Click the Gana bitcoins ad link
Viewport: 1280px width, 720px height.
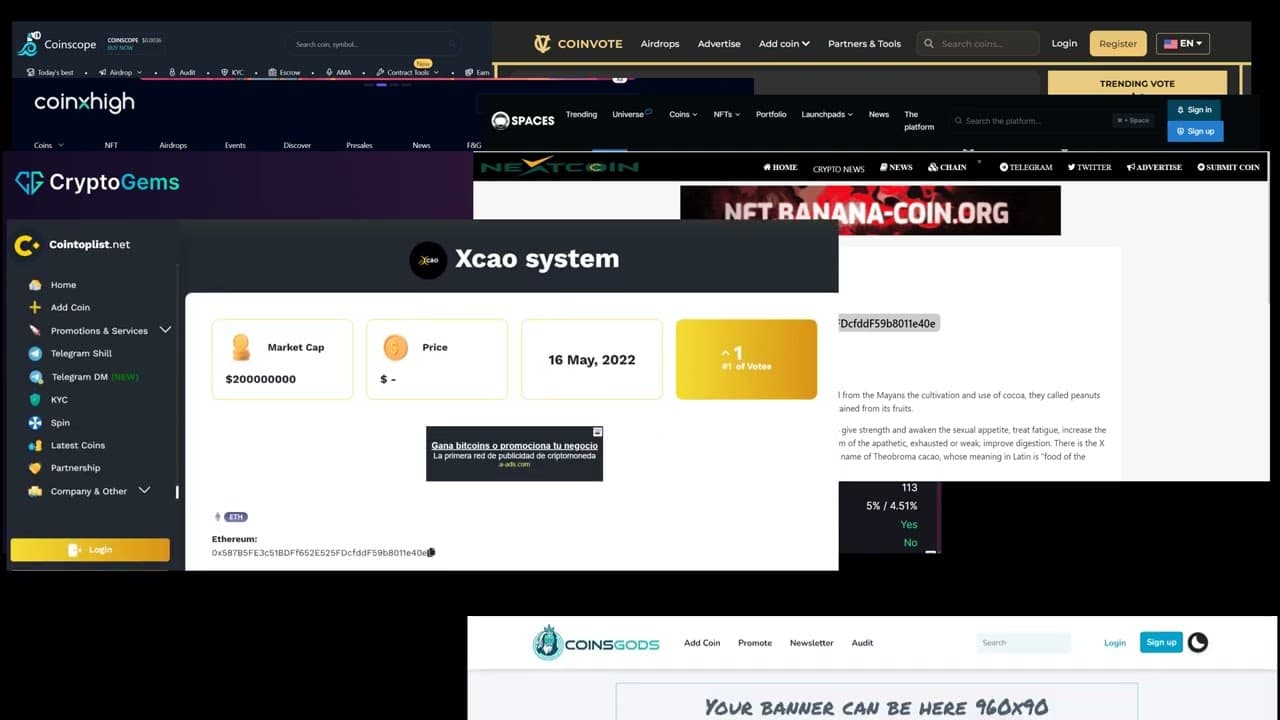[514, 446]
